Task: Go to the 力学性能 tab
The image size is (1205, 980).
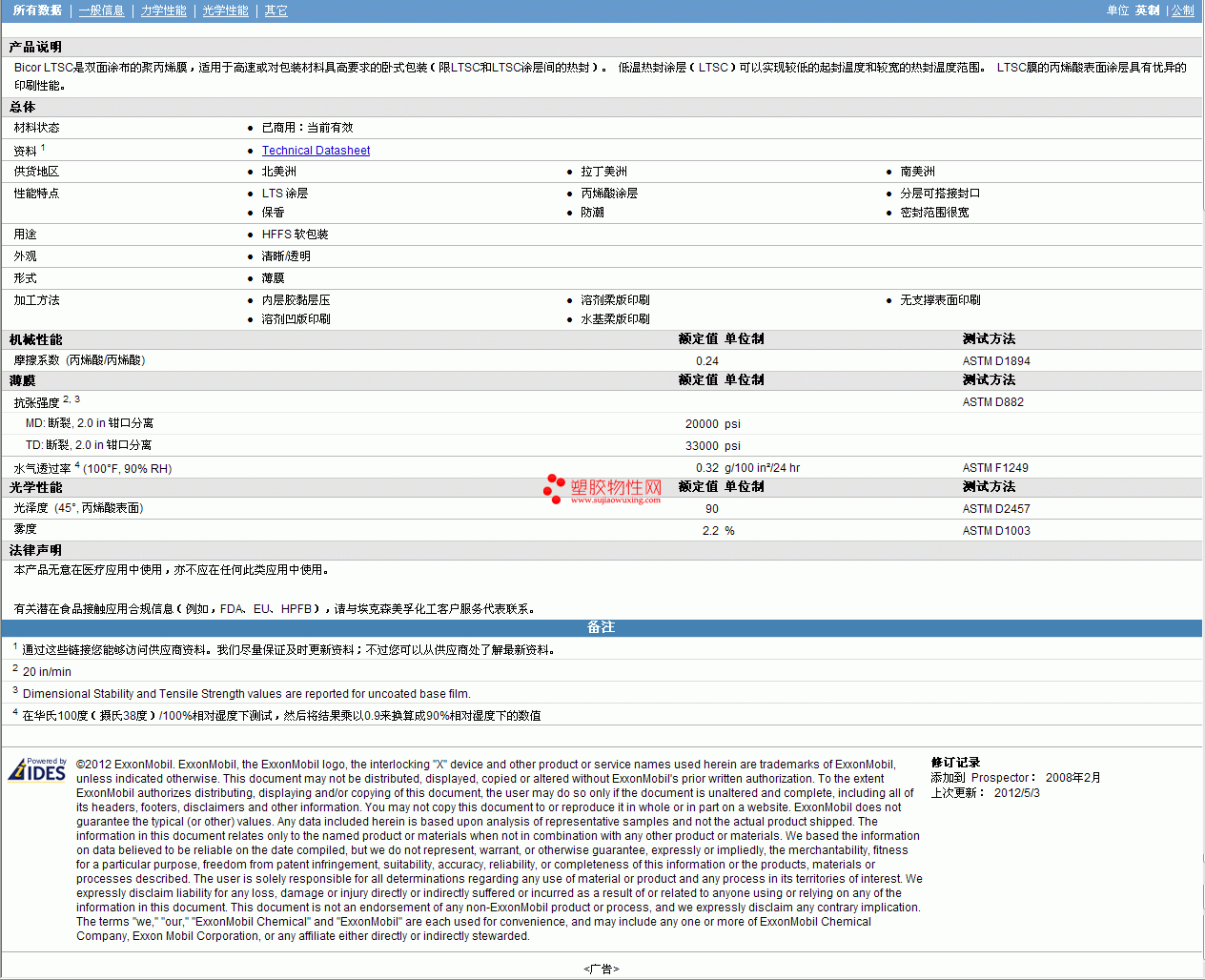Action: point(164,10)
